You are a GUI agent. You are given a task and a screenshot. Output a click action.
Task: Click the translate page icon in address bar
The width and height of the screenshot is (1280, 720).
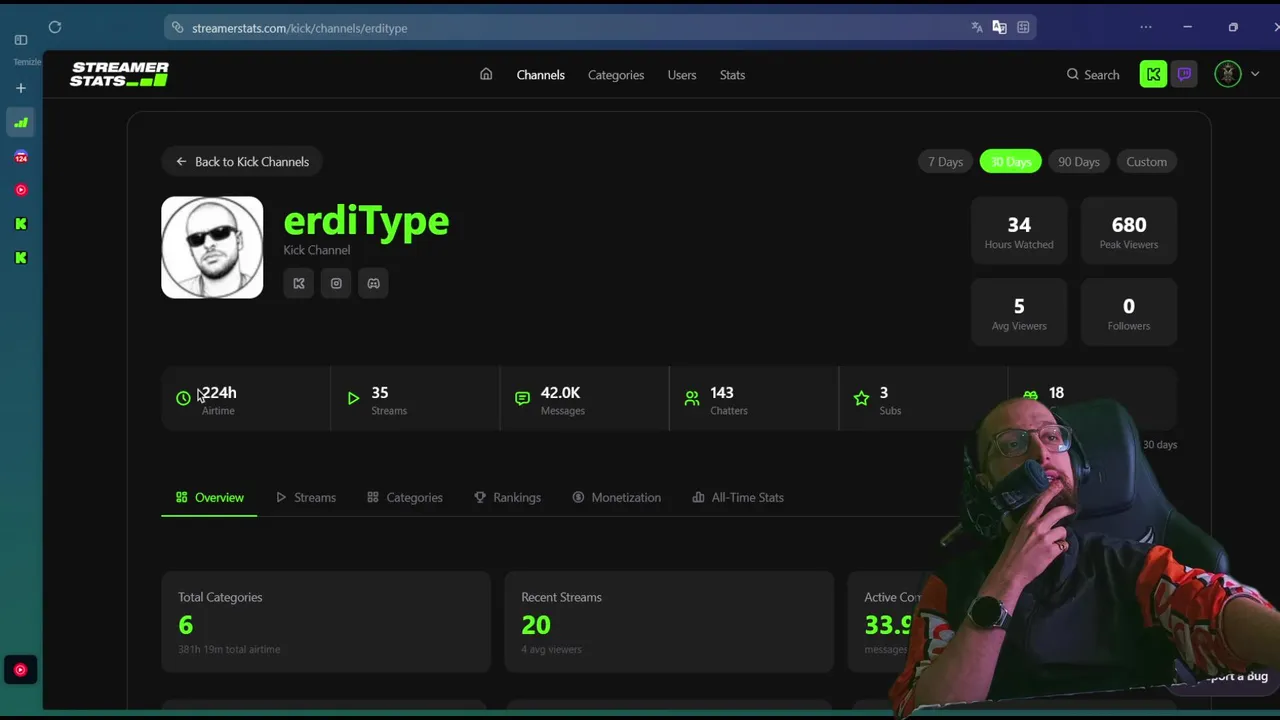pyautogui.click(x=977, y=27)
